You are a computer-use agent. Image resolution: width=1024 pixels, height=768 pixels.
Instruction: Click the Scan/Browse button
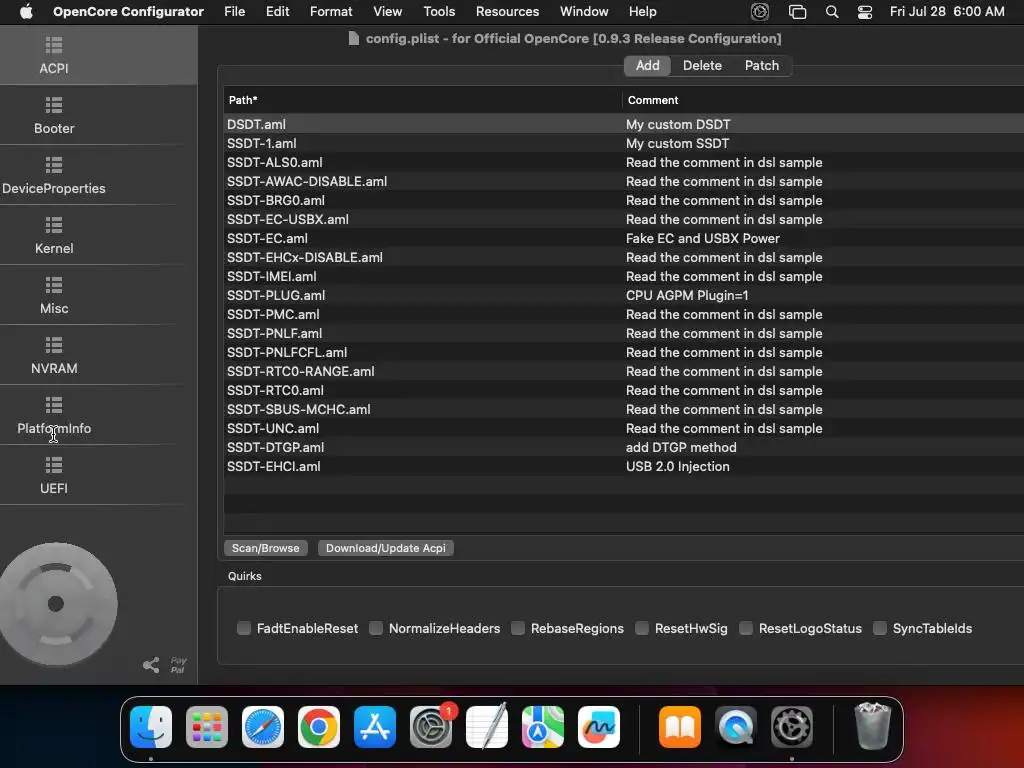click(x=265, y=548)
